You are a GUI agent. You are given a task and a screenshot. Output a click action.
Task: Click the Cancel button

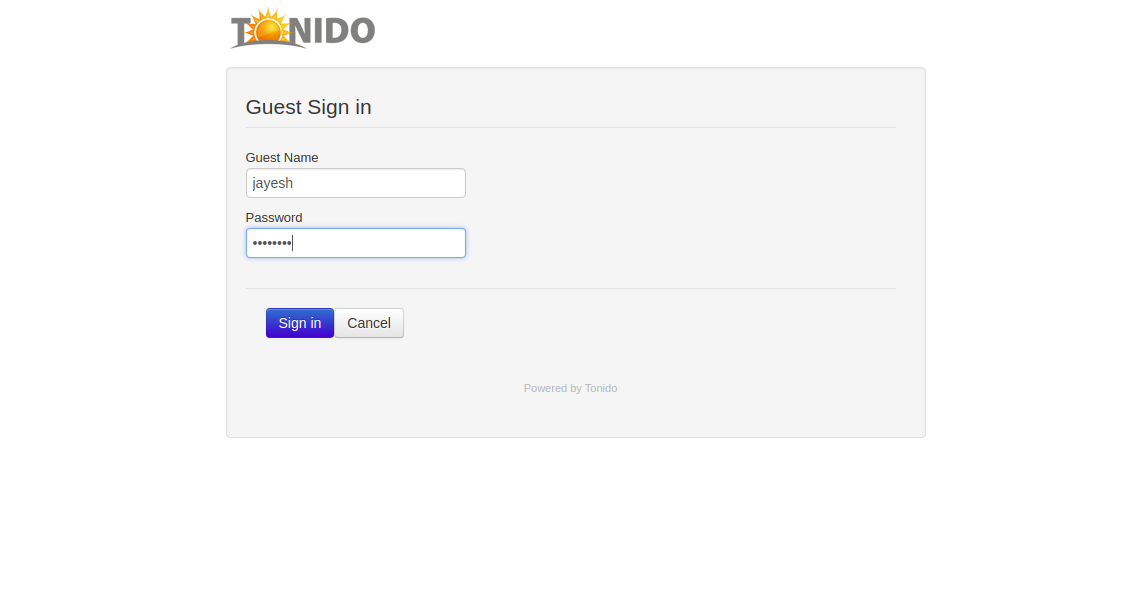tap(369, 323)
